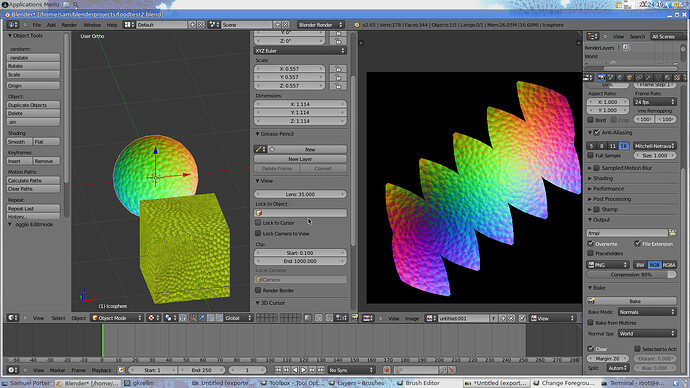Click the image pin icon in image editor header
690x388 pixels.
[x=522, y=318]
